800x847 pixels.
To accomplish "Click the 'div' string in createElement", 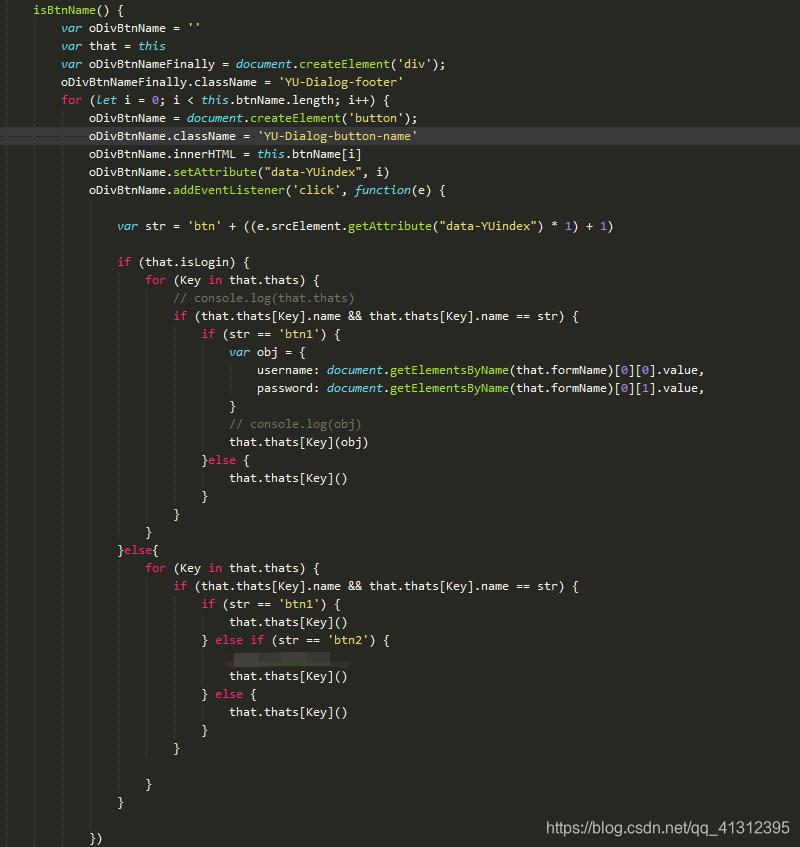I will pos(414,64).
